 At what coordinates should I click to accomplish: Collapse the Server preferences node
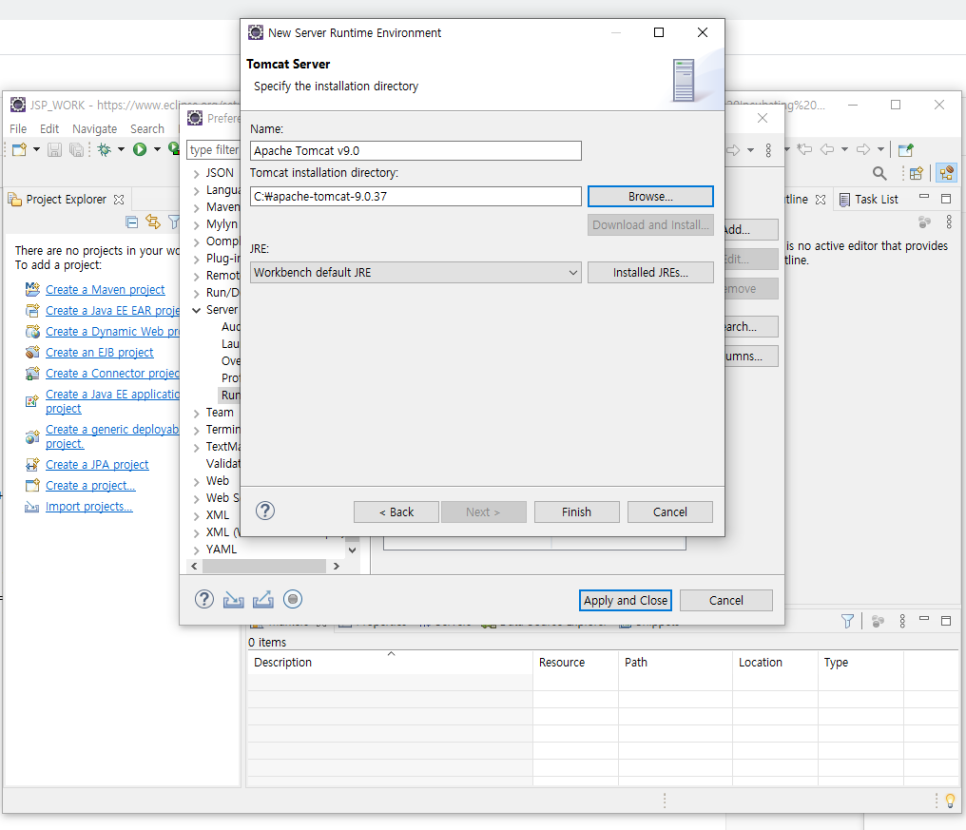[197, 310]
